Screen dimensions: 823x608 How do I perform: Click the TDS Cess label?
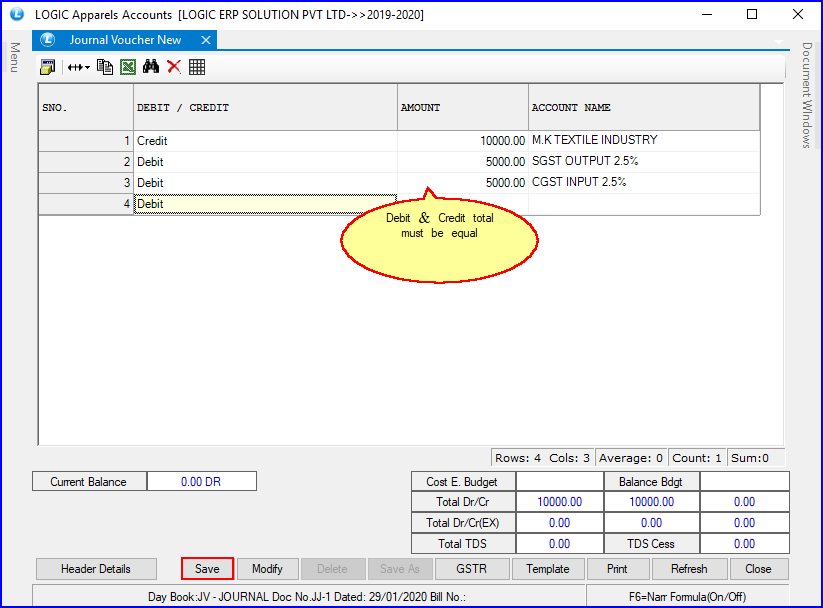pos(651,544)
